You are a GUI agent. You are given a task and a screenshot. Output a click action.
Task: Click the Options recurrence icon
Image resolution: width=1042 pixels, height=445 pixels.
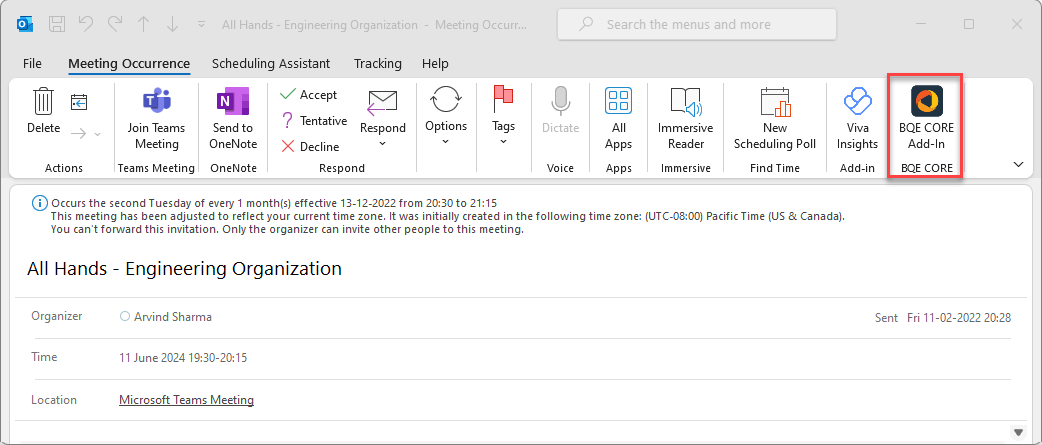(x=446, y=100)
